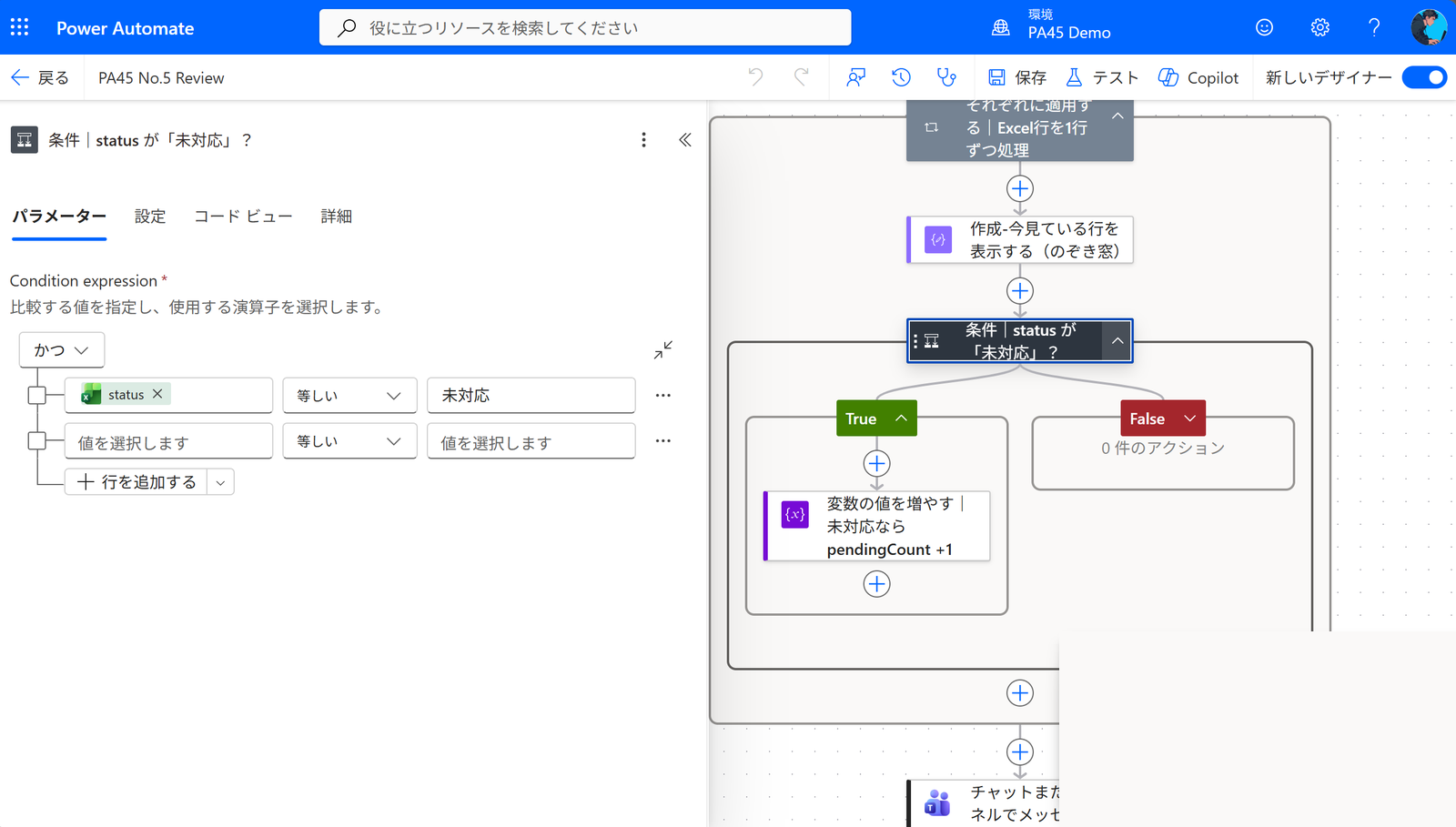Click the flow name PA45 No.5 Review

point(161,78)
